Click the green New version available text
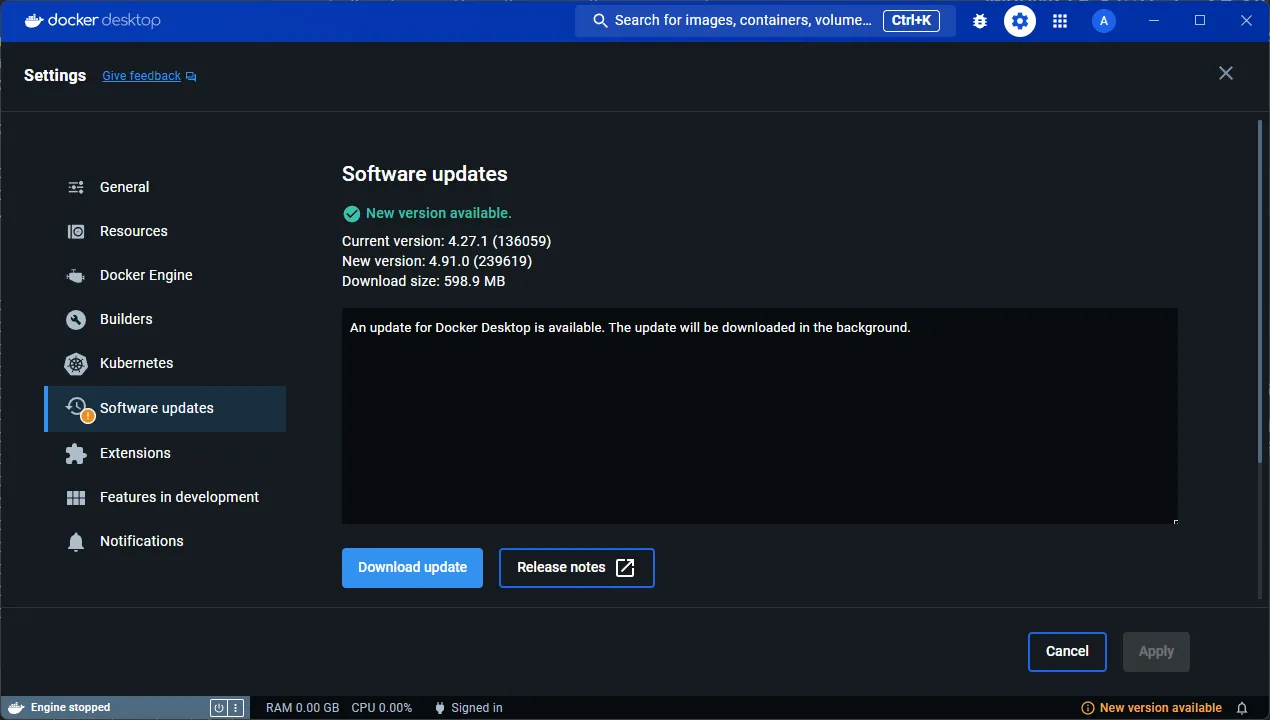 point(439,213)
